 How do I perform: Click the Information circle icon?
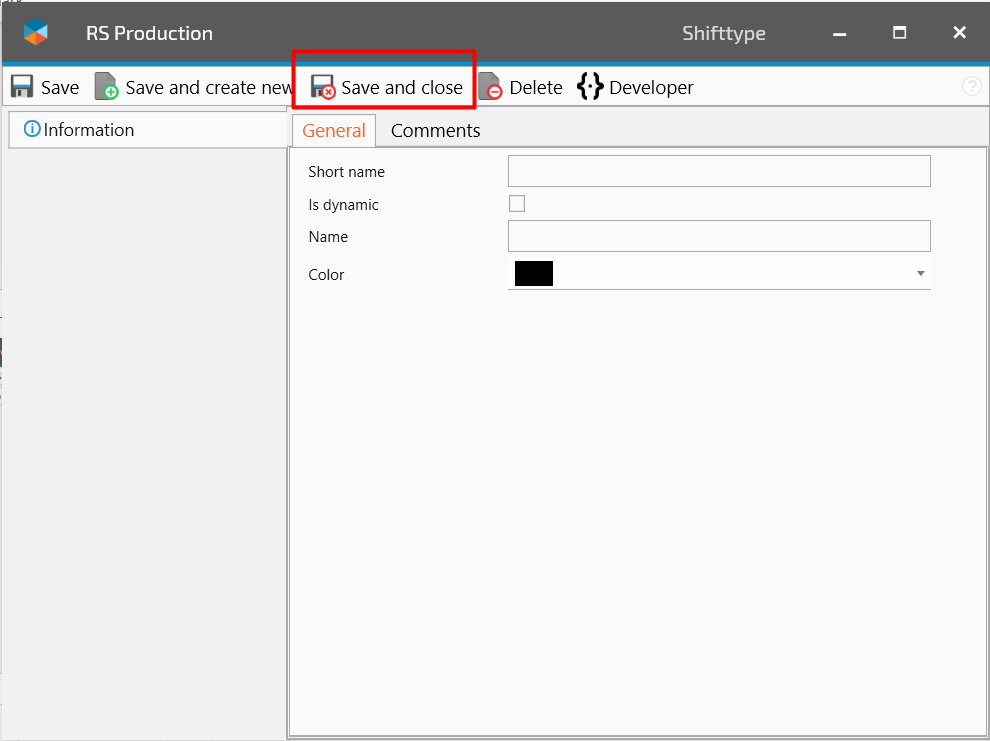click(32, 129)
